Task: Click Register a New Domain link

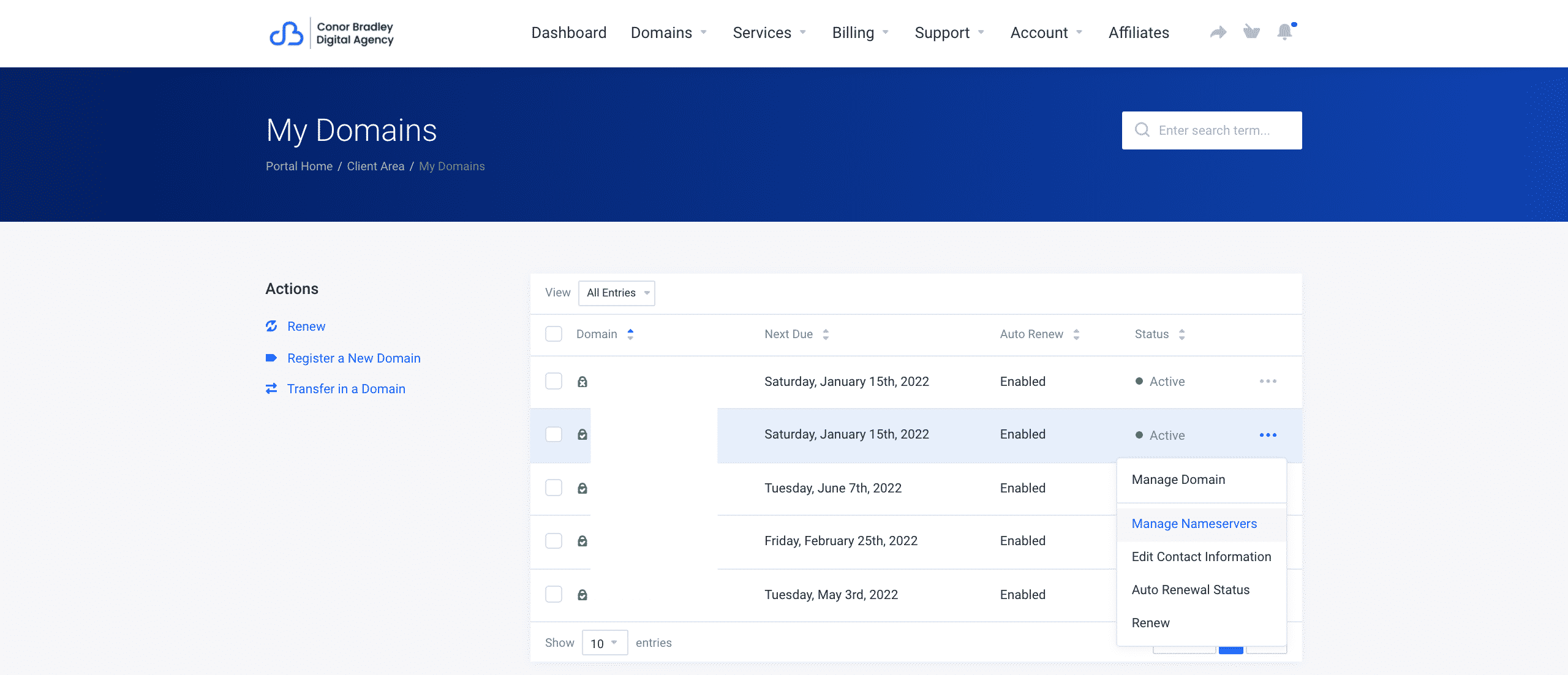Action: point(354,358)
